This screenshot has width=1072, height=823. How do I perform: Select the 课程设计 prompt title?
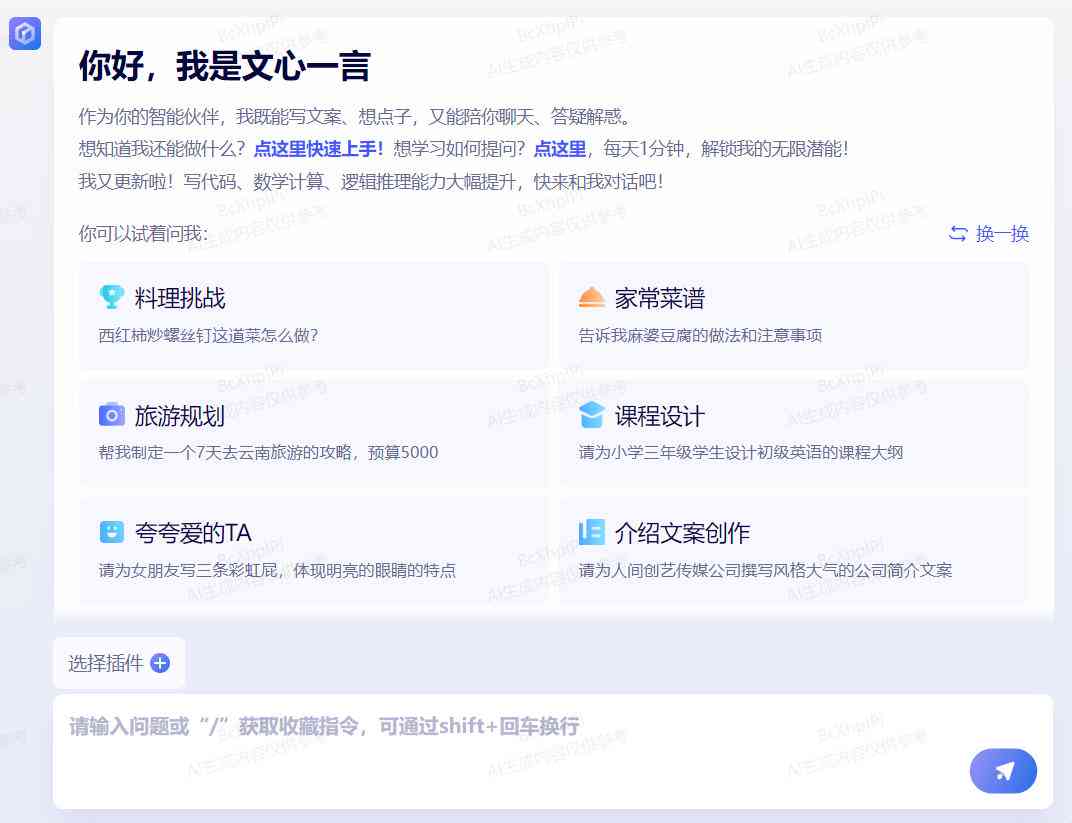pos(660,416)
